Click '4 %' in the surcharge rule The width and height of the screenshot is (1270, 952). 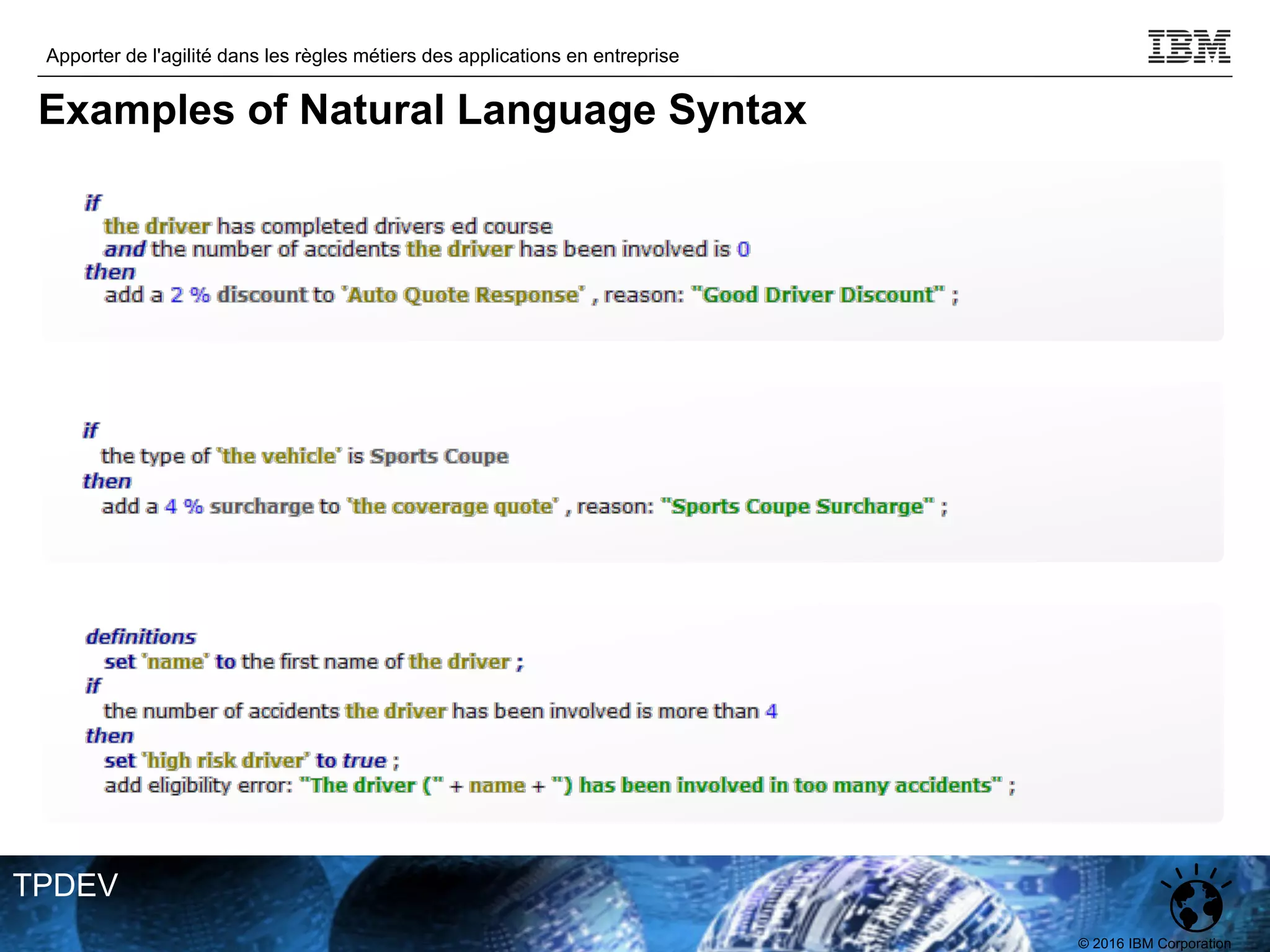(184, 507)
